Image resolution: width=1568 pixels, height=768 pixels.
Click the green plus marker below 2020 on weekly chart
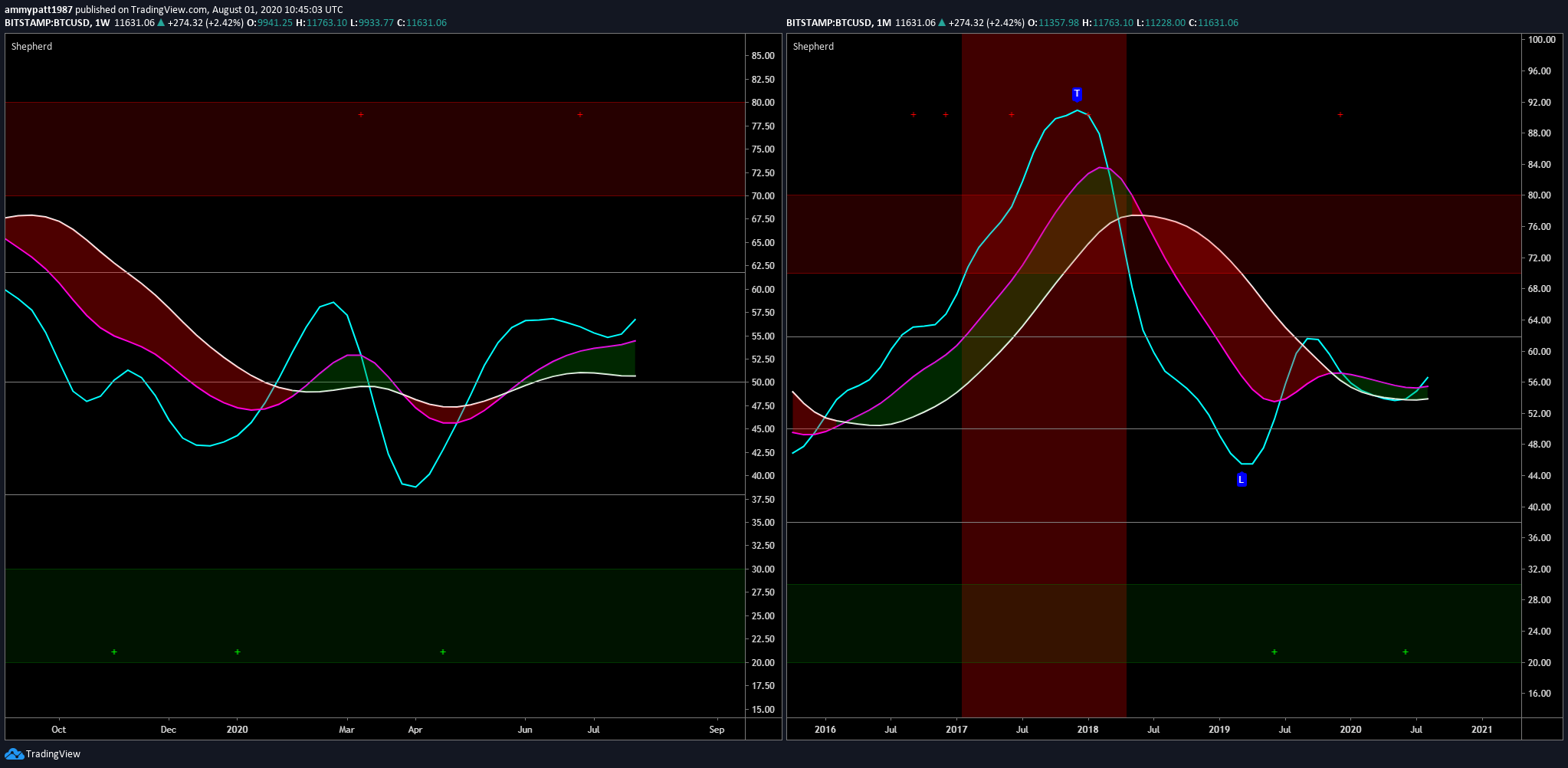coord(238,652)
